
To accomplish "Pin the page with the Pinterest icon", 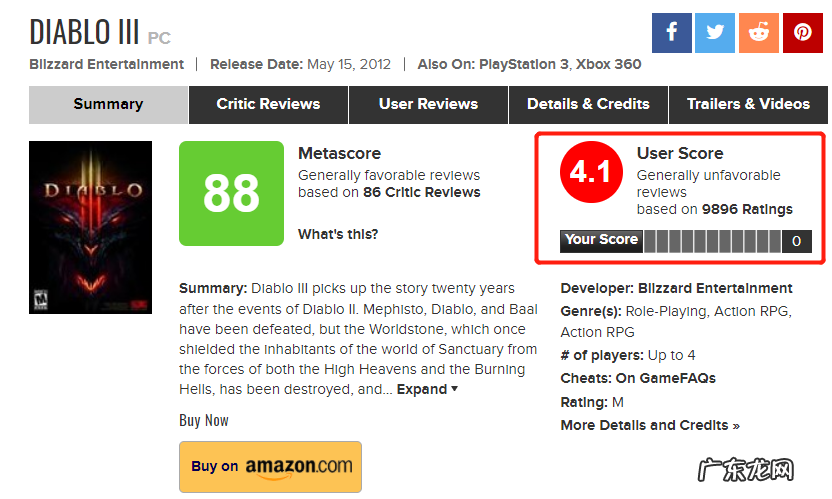I will (x=803, y=32).
